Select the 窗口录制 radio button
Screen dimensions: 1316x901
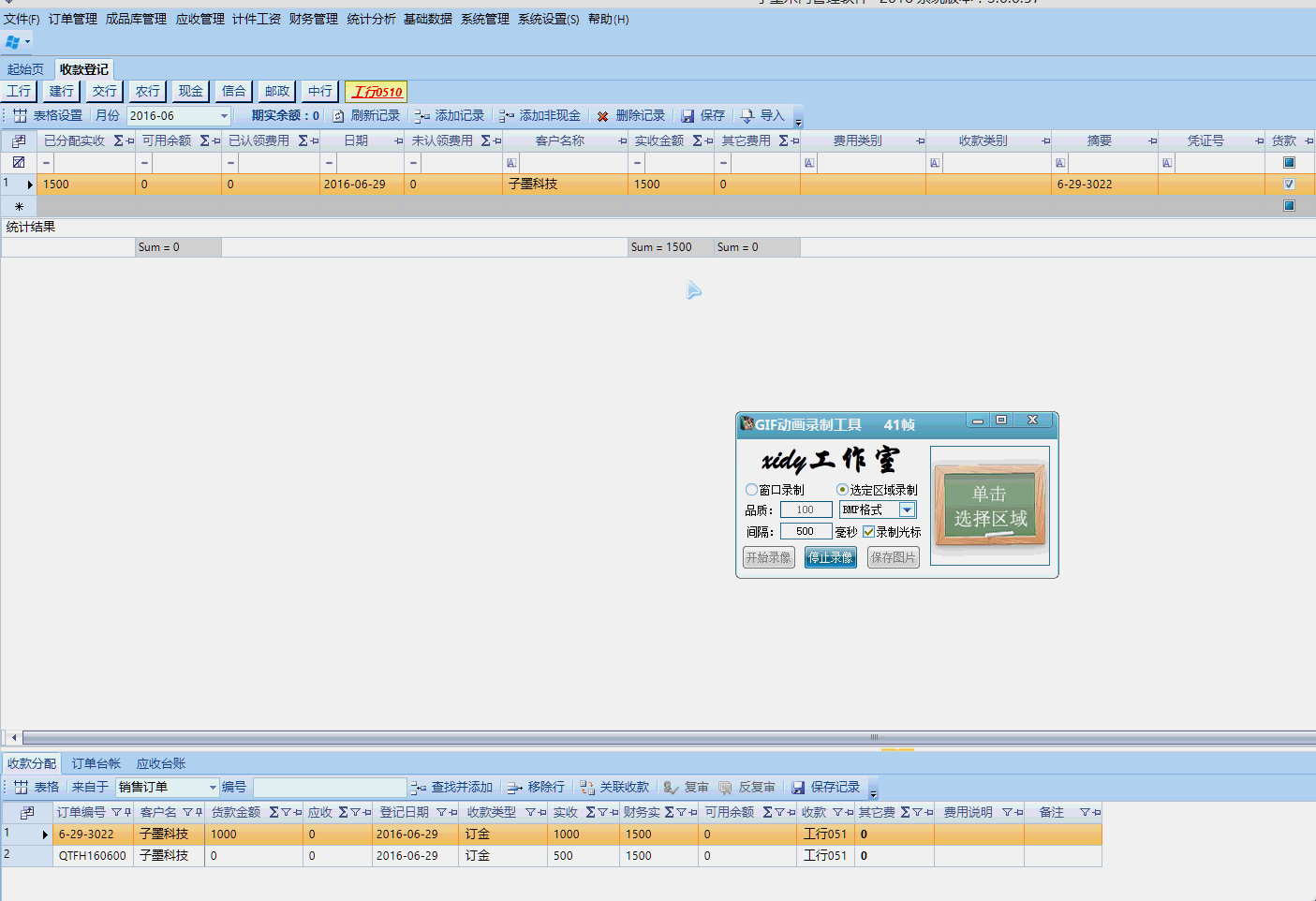[751, 490]
